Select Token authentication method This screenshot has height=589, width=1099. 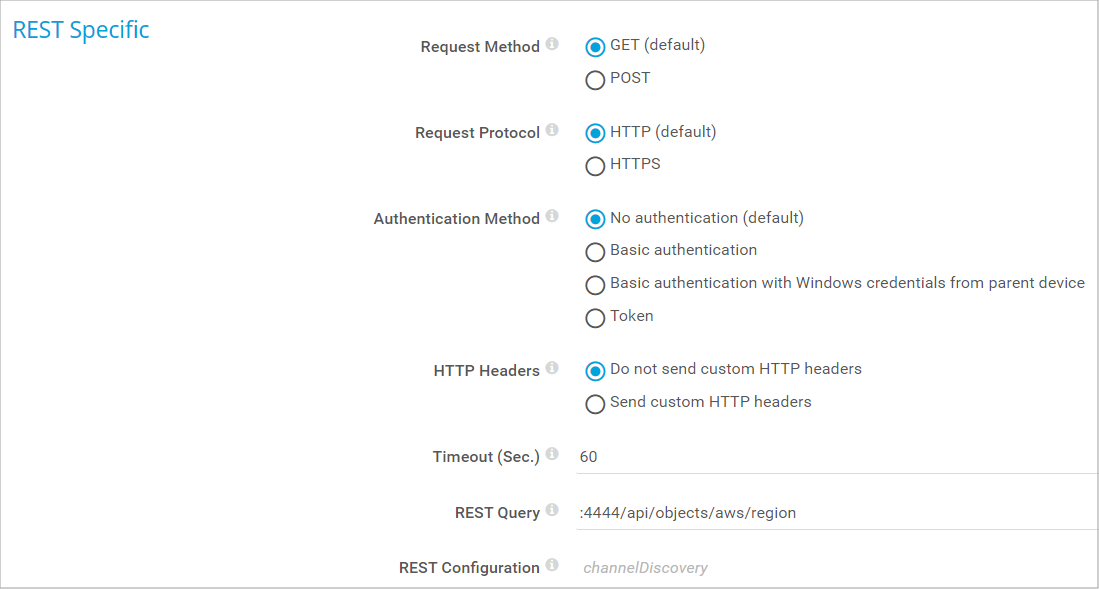pyautogui.click(x=595, y=318)
